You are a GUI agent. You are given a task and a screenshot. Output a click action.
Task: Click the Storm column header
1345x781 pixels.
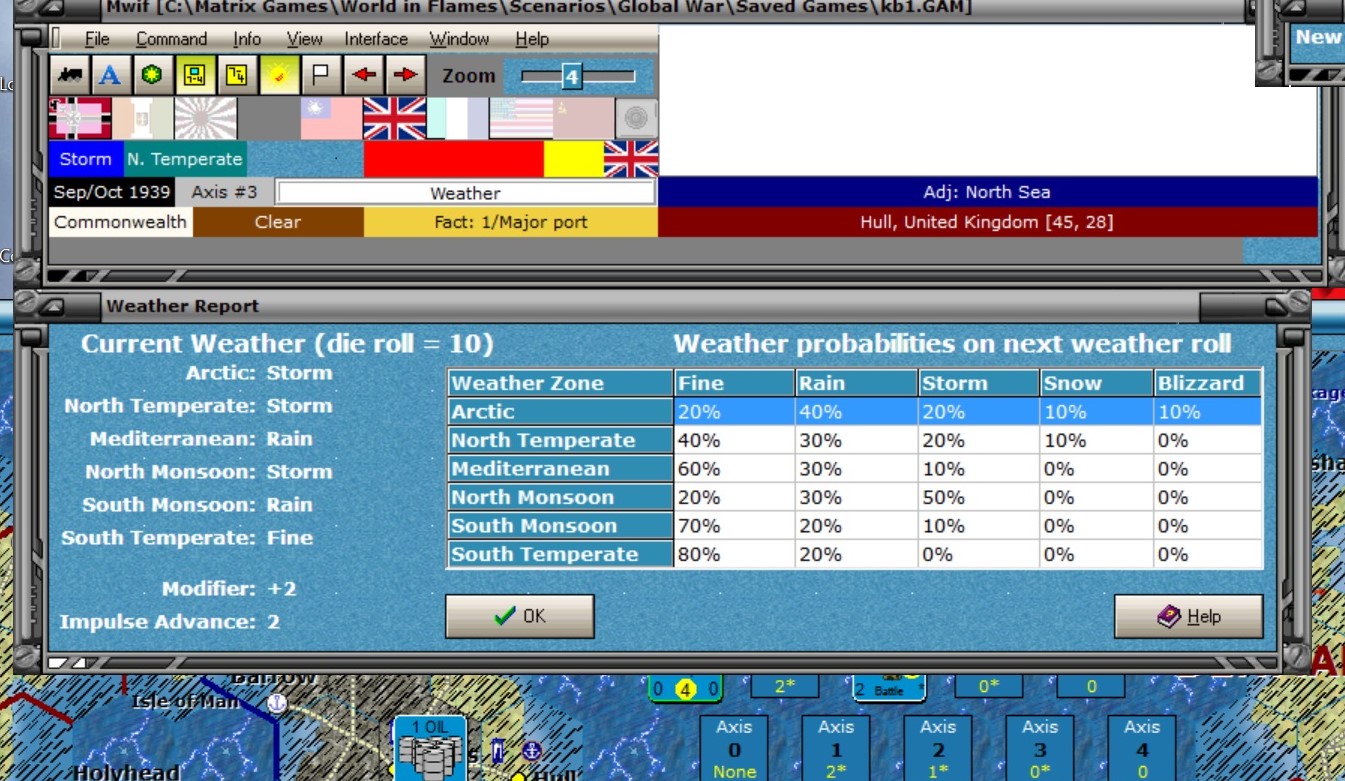click(978, 383)
